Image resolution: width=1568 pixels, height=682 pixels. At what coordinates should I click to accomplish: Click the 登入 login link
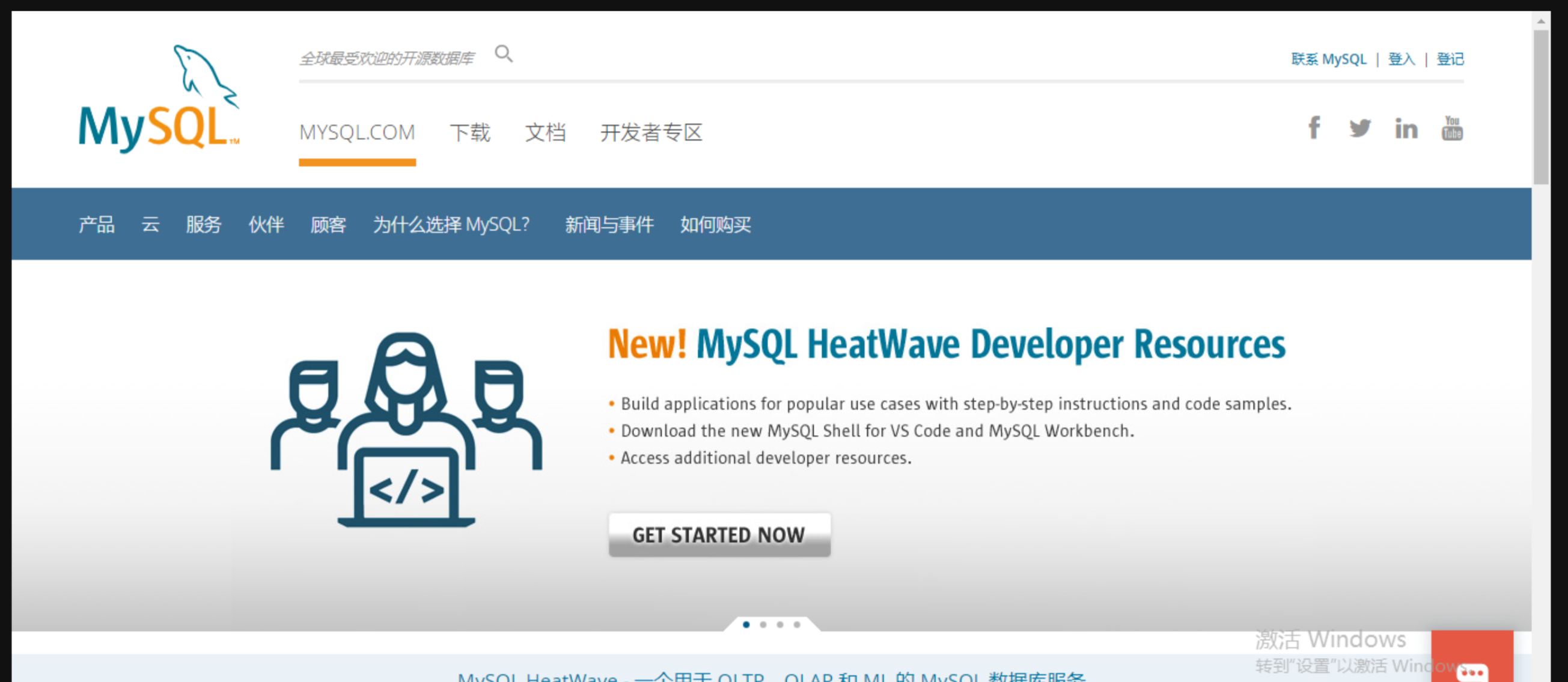(1401, 59)
